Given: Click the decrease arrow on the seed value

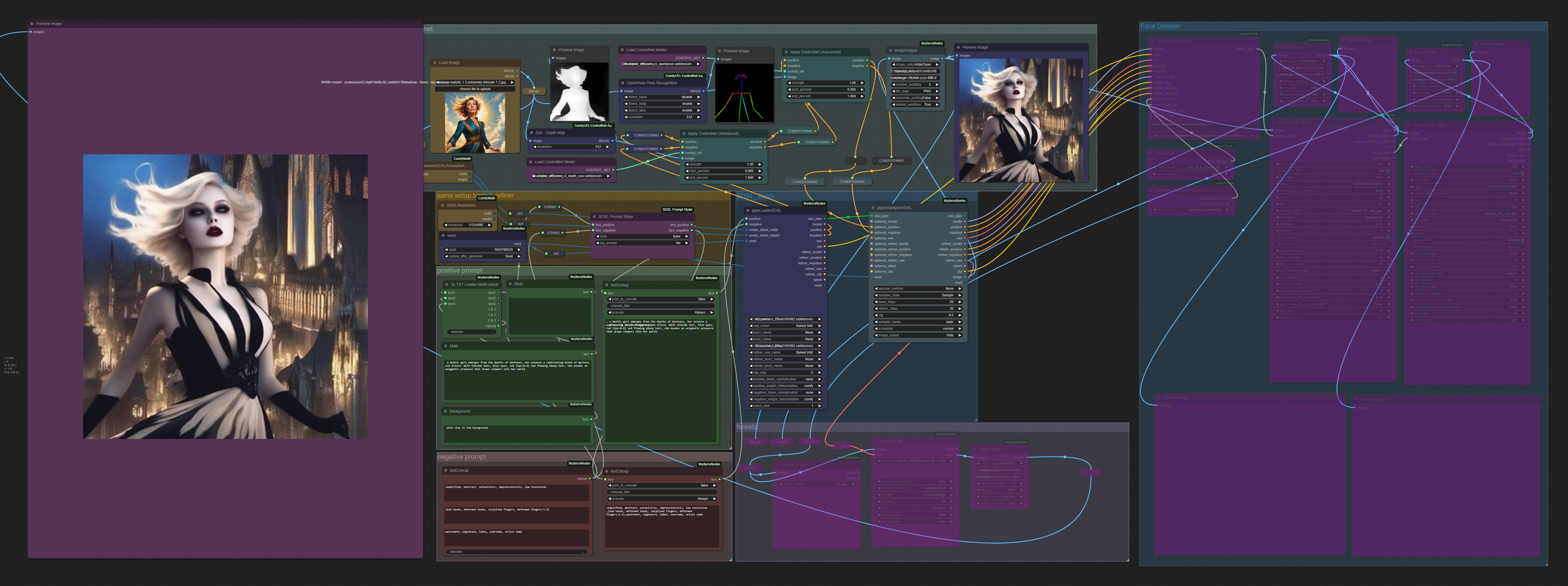Looking at the screenshot, I should click(x=447, y=249).
